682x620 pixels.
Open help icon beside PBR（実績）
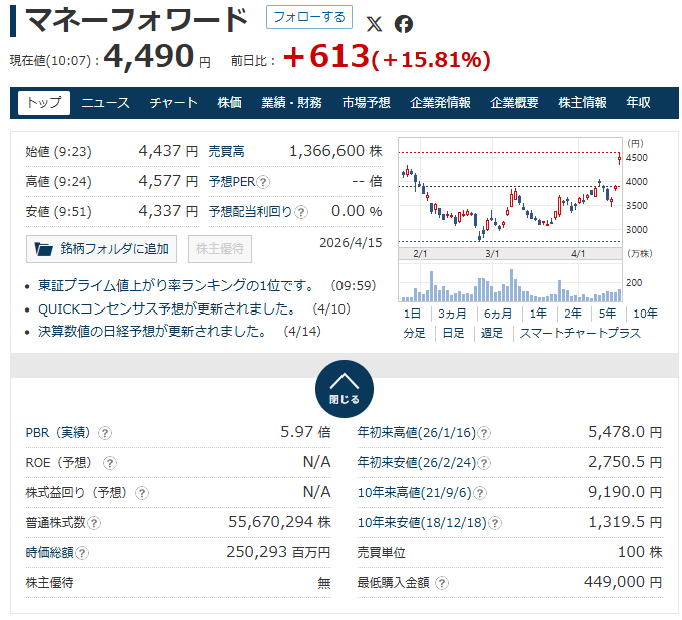[105, 433]
